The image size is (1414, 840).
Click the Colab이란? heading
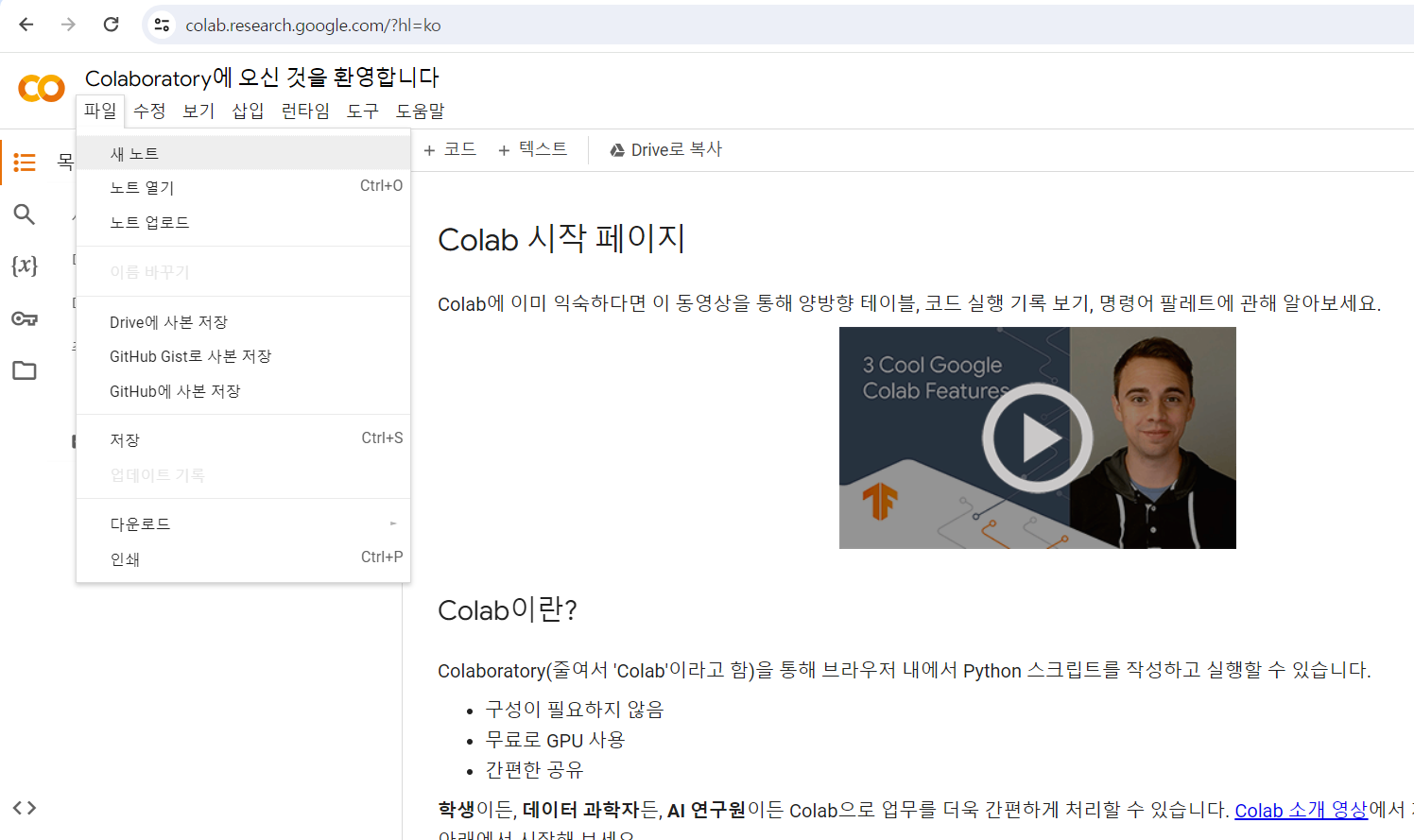508,609
